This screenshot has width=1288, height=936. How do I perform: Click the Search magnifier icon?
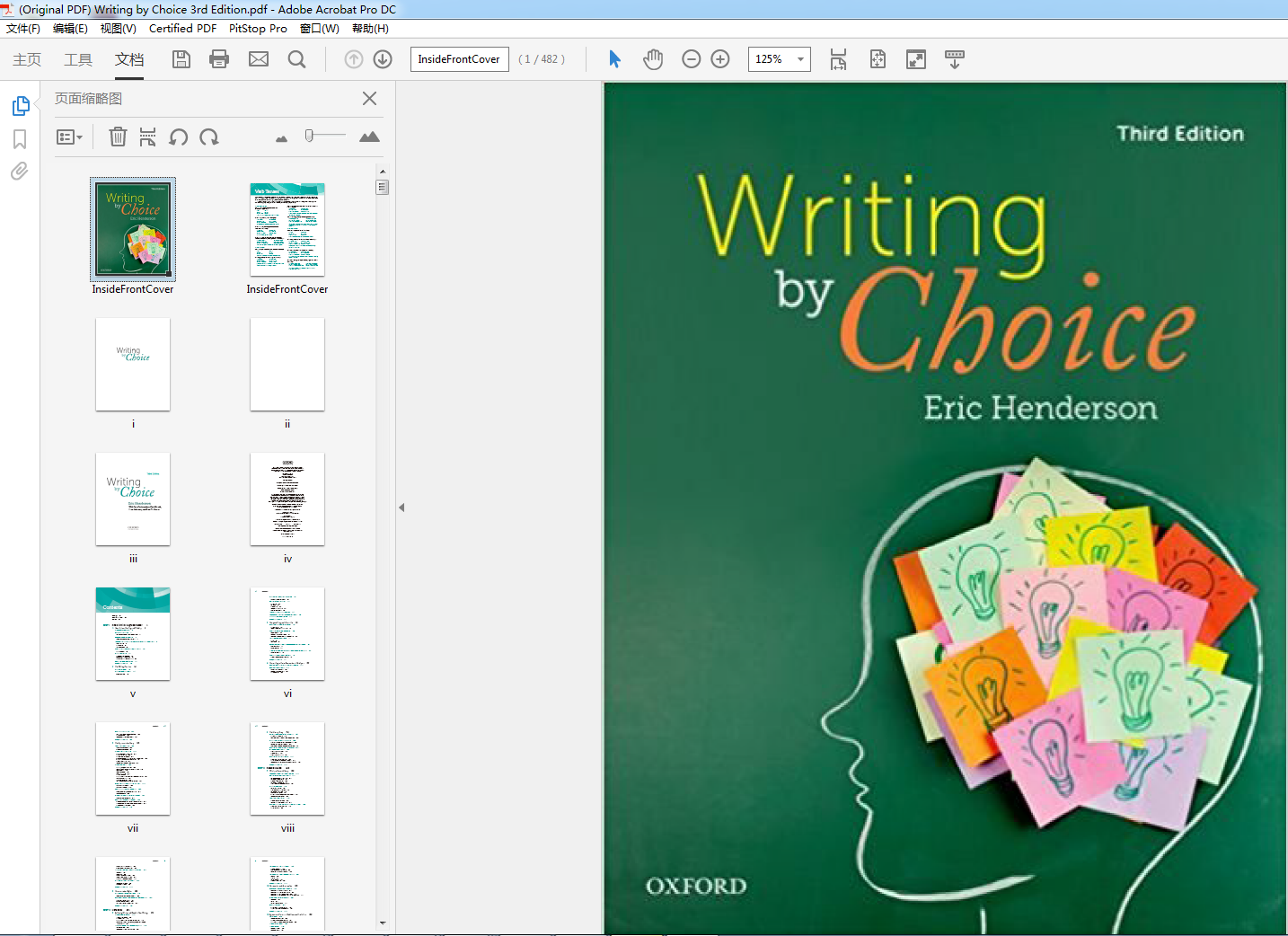coord(296,59)
